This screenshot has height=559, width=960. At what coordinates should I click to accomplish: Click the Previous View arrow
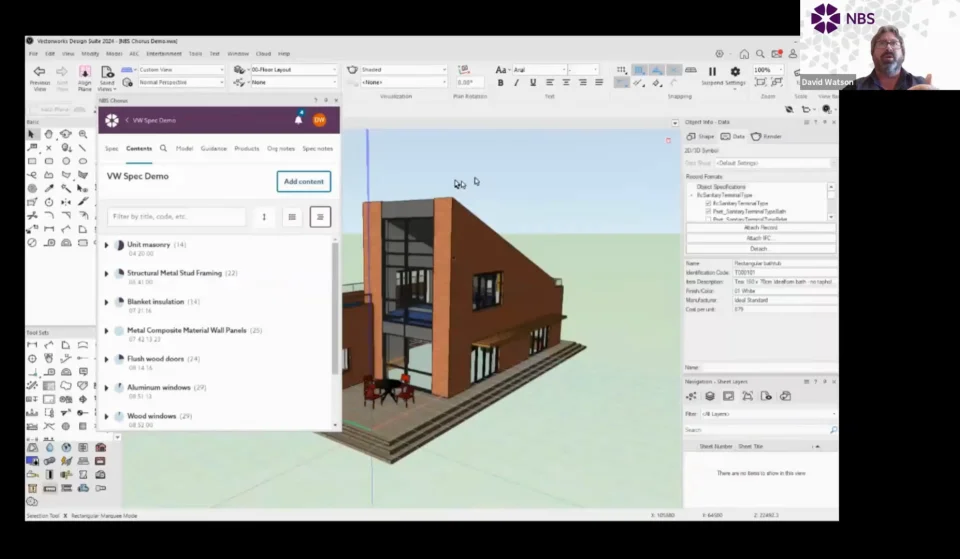[x=39, y=71]
